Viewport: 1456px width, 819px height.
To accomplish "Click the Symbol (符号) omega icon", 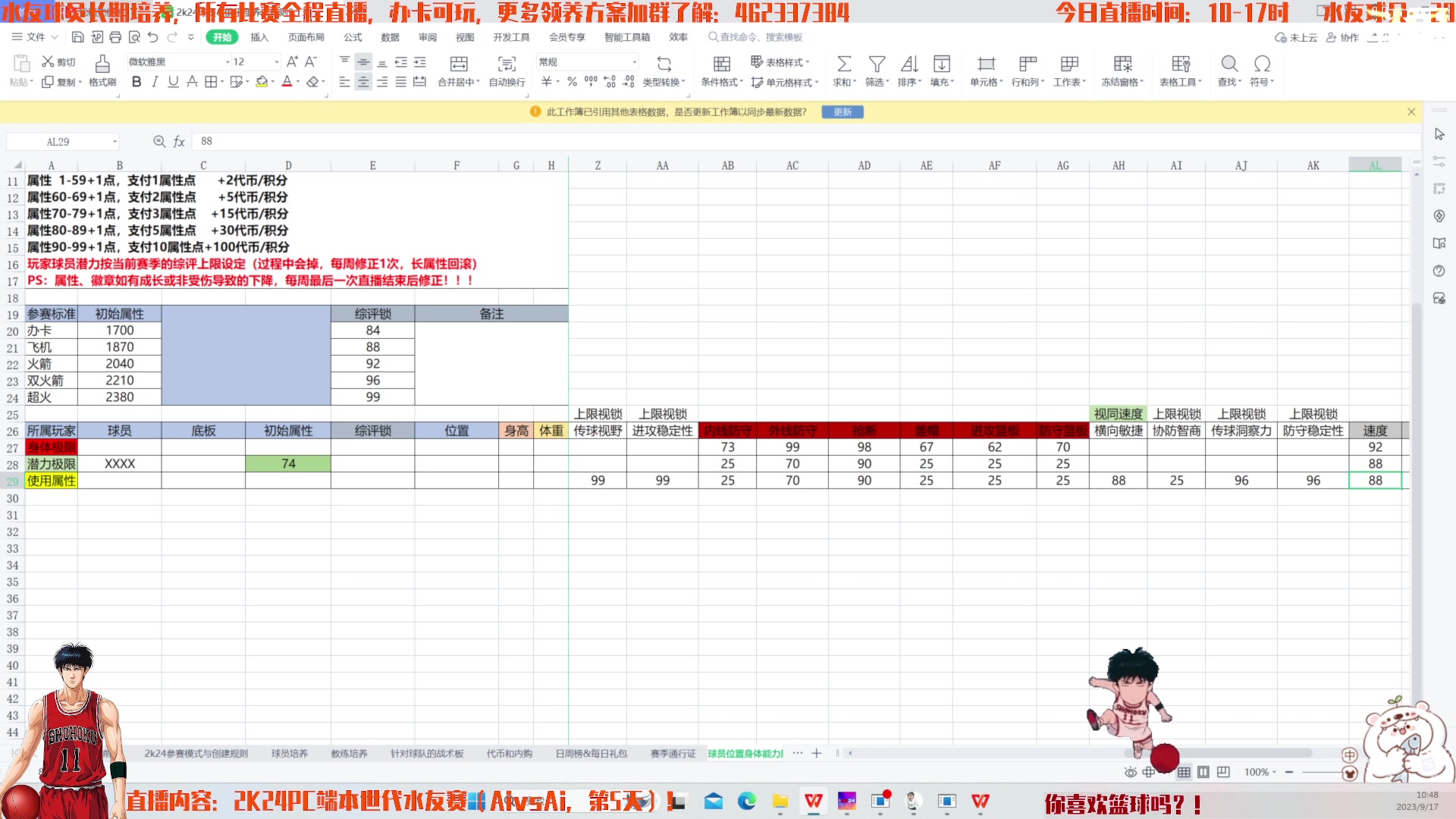I will click(1262, 64).
